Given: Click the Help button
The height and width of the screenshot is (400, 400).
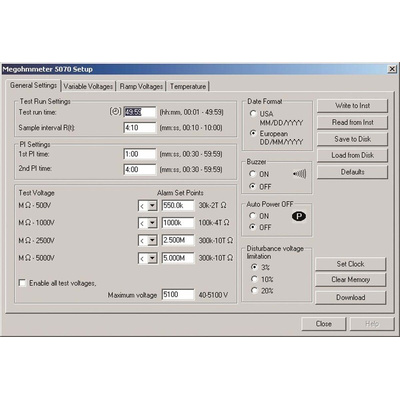Looking at the screenshot, I should tap(372, 324).
